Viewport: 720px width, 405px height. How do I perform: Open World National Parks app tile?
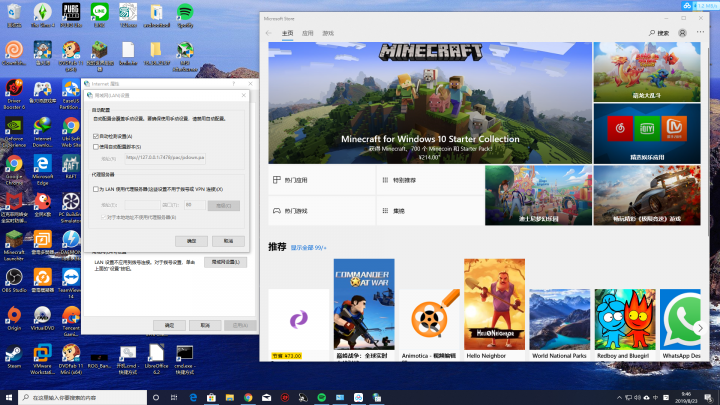pyautogui.click(x=560, y=324)
